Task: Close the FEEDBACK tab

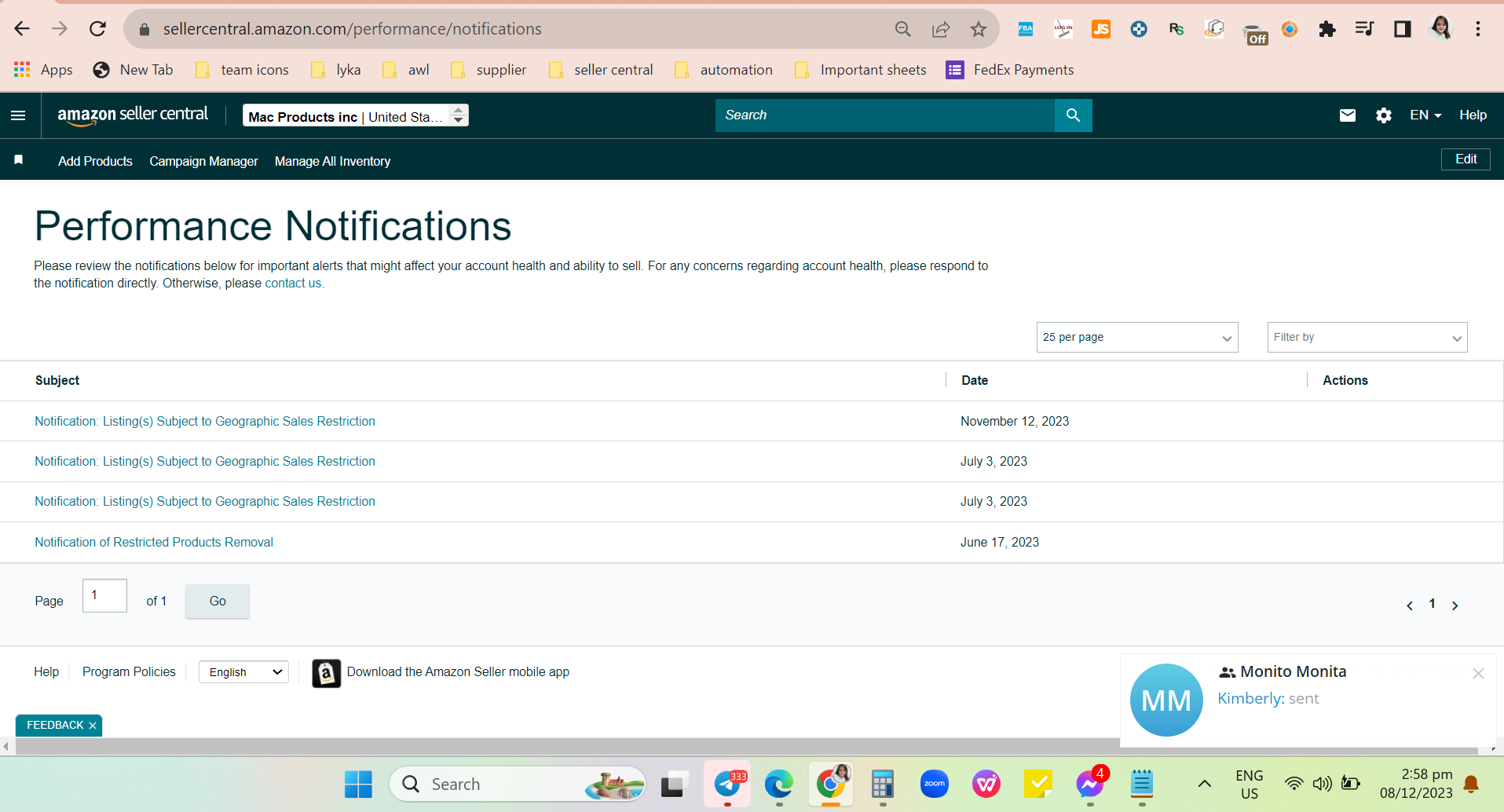Action: coord(93,726)
